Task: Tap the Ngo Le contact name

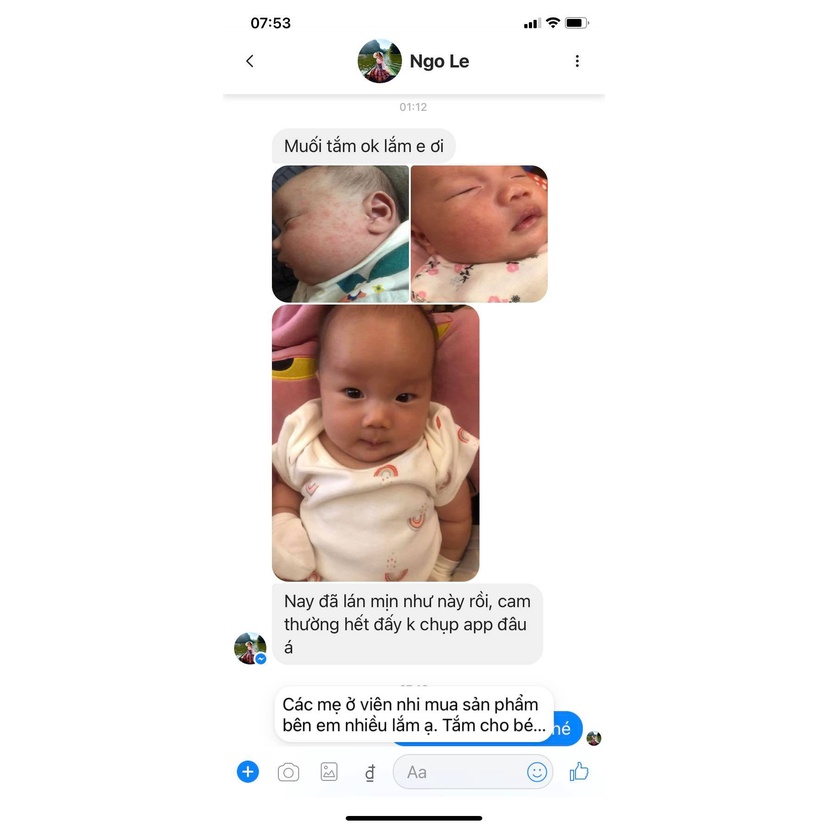Action: [x=439, y=61]
